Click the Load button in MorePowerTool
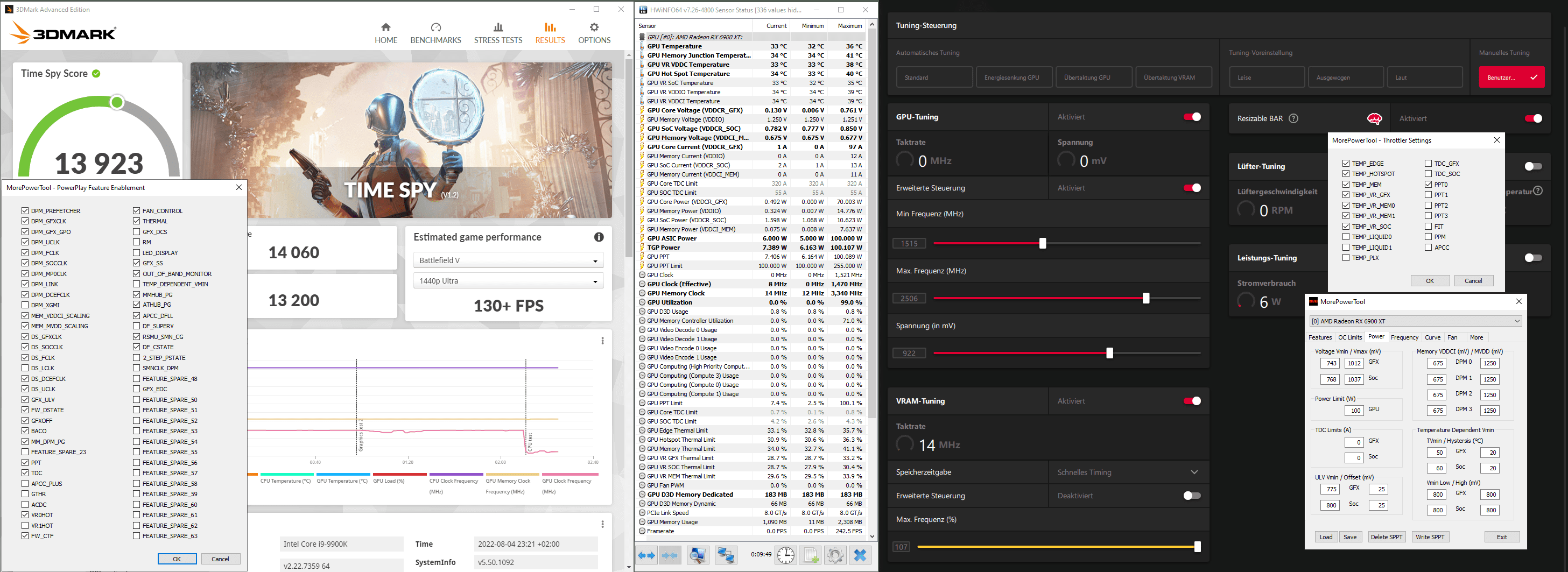This screenshot has width=1568, height=572. [1326, 538]
